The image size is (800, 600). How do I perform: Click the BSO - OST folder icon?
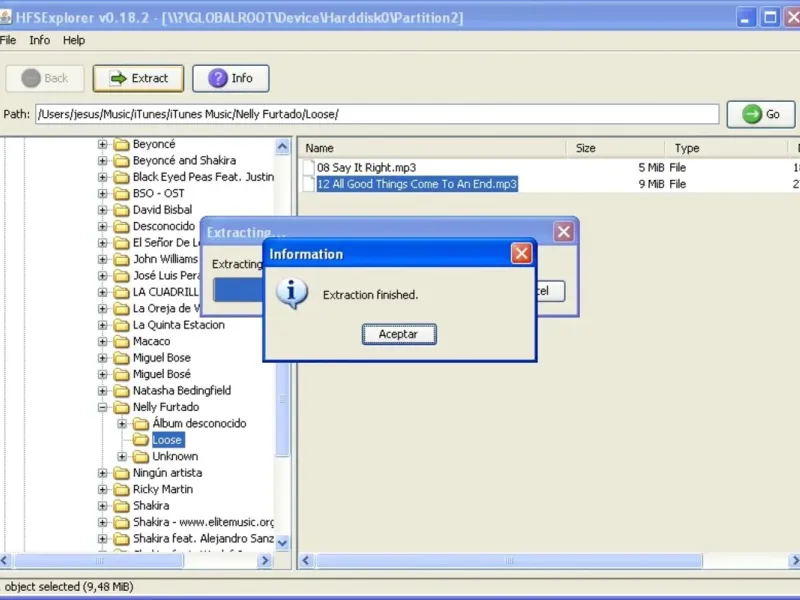121,193
